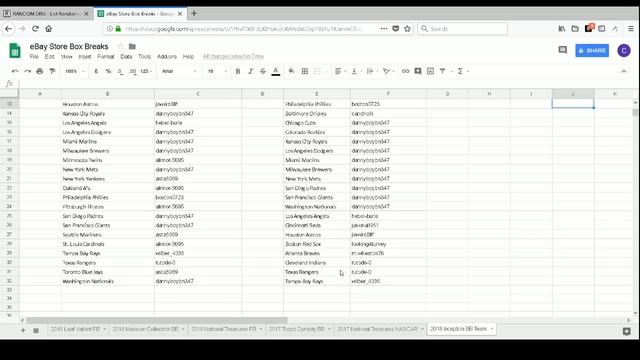640x360 pixels.
Task: Open the View menu
Action: click(x=67, y=56)
